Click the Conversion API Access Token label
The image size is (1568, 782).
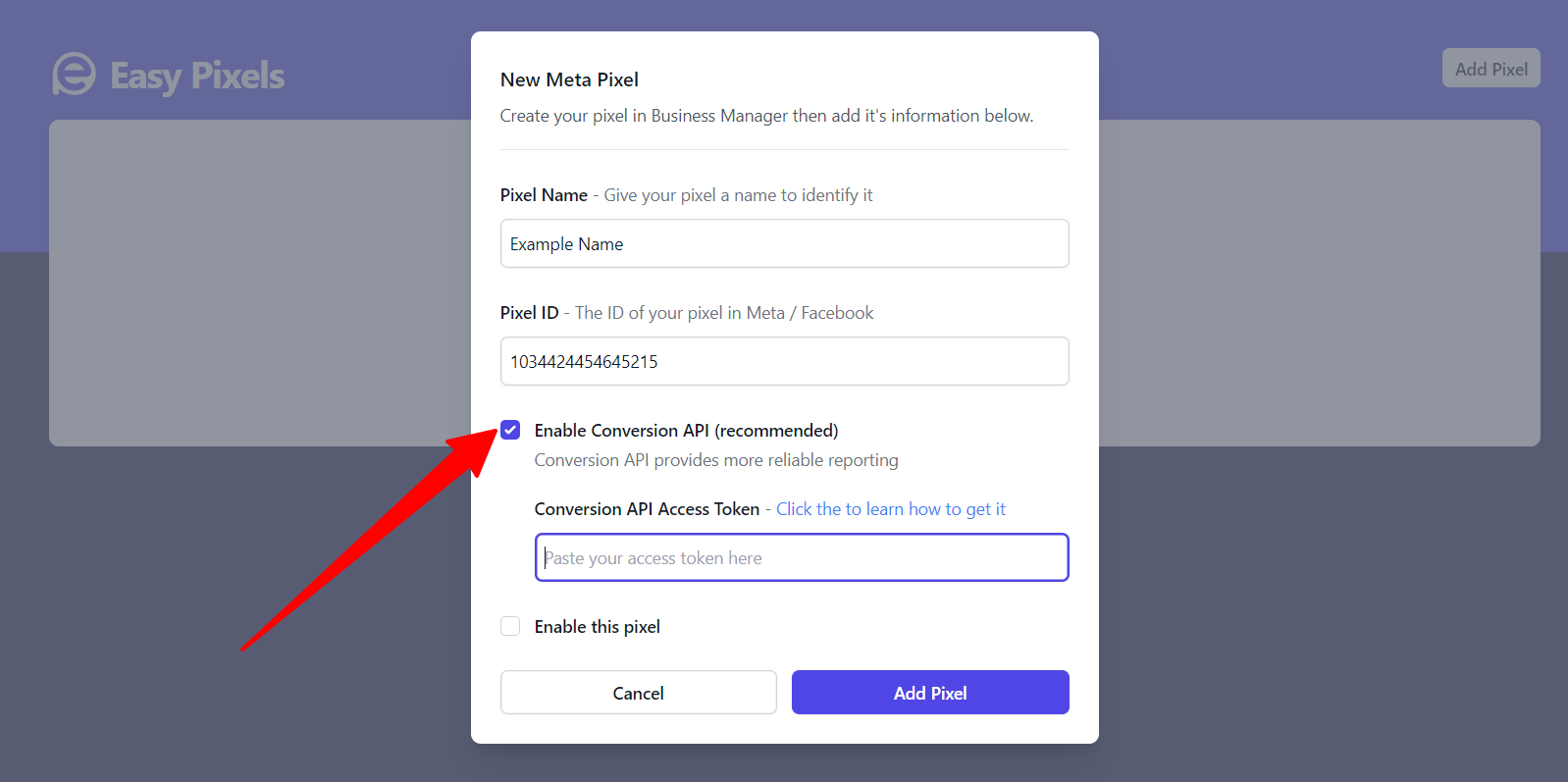(647, 508)
